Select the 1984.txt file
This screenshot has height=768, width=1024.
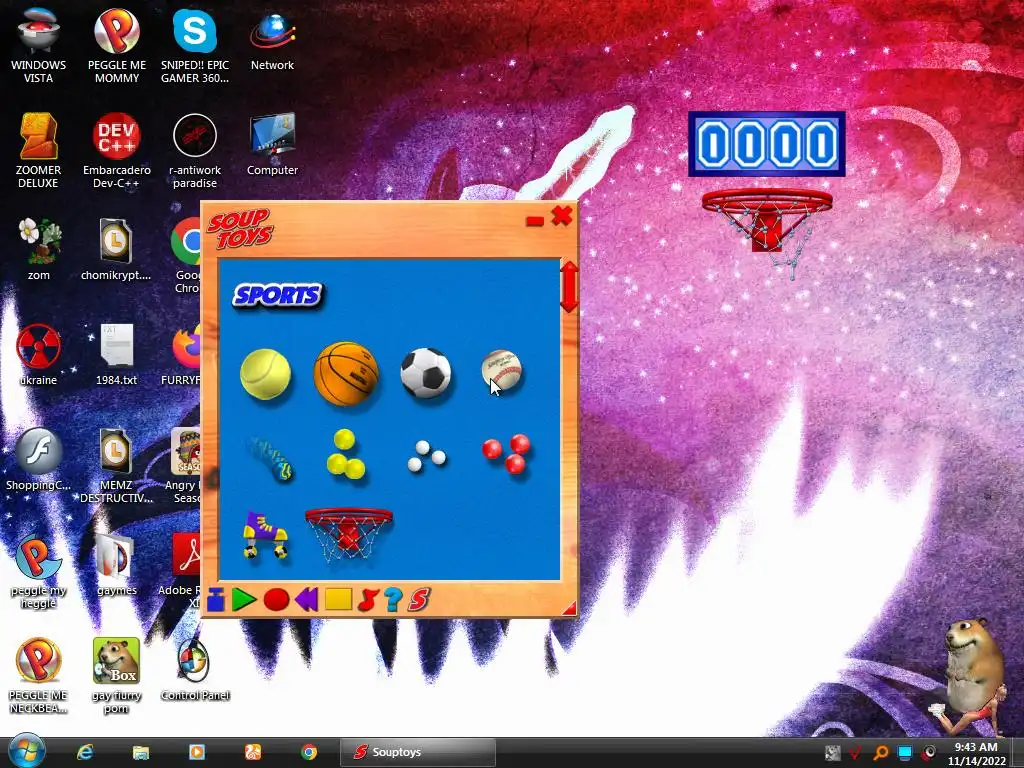click(x=116, y=355)
